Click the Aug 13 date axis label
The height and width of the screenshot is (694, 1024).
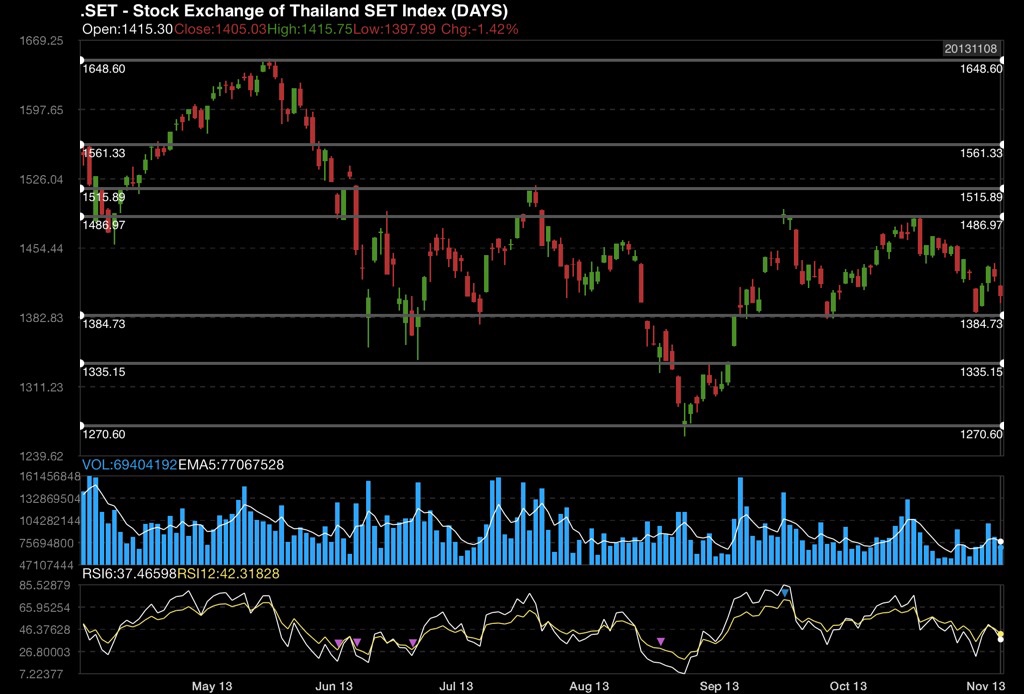[589, 686]
